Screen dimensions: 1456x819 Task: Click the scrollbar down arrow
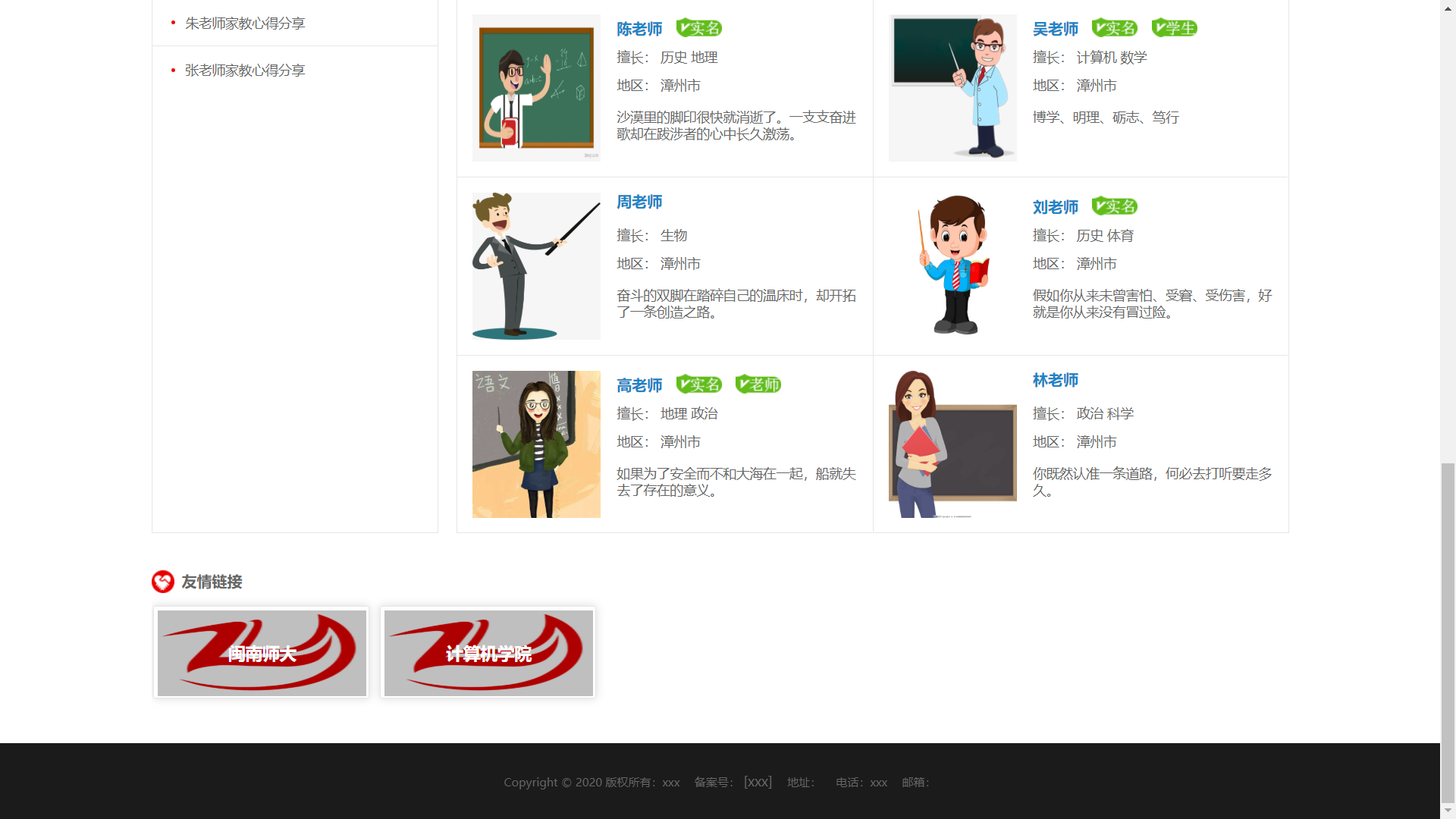(x=1448, y=811)
